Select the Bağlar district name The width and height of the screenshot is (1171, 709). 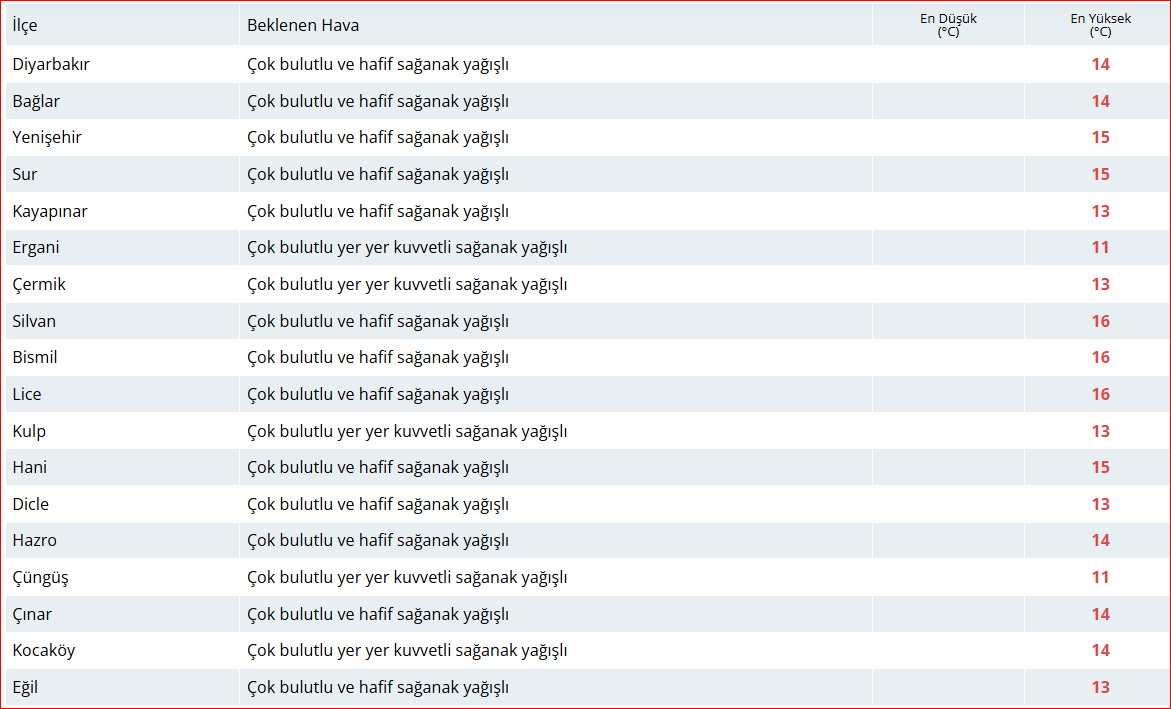point(33,100)
